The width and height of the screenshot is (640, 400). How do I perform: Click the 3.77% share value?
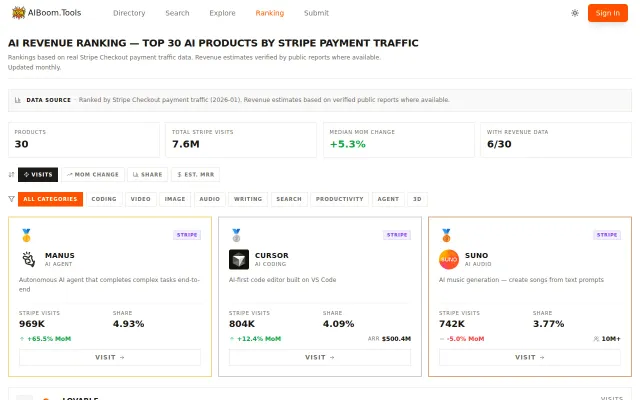click(x=549, y=324)
